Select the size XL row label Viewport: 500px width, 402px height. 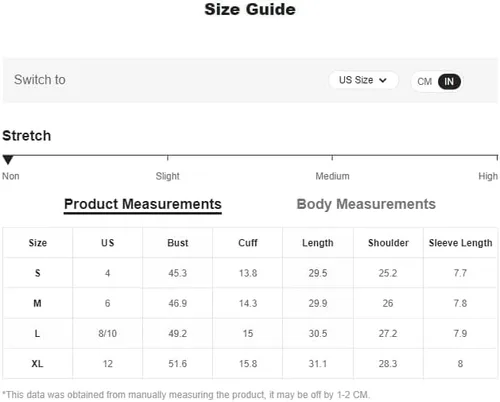37,364
